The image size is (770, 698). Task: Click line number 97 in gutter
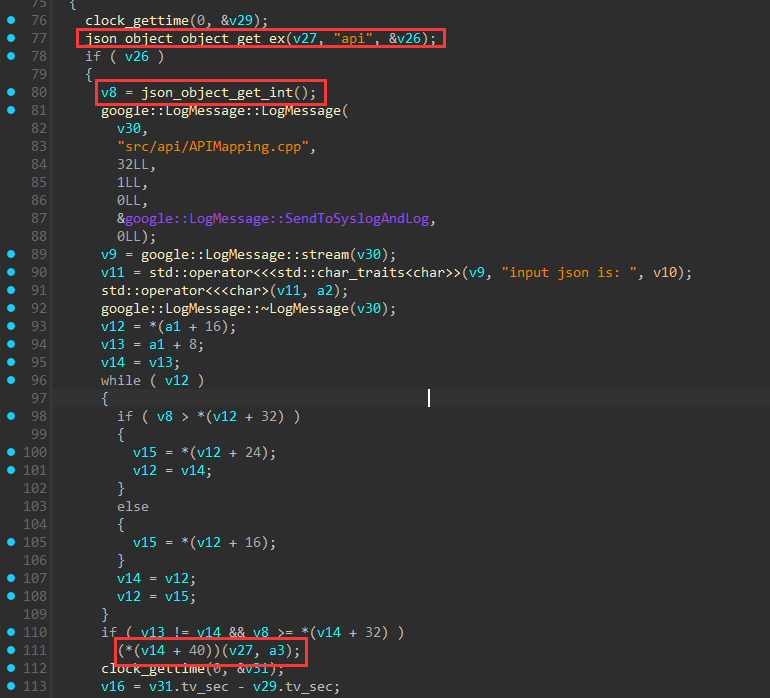tap(39, 398)
